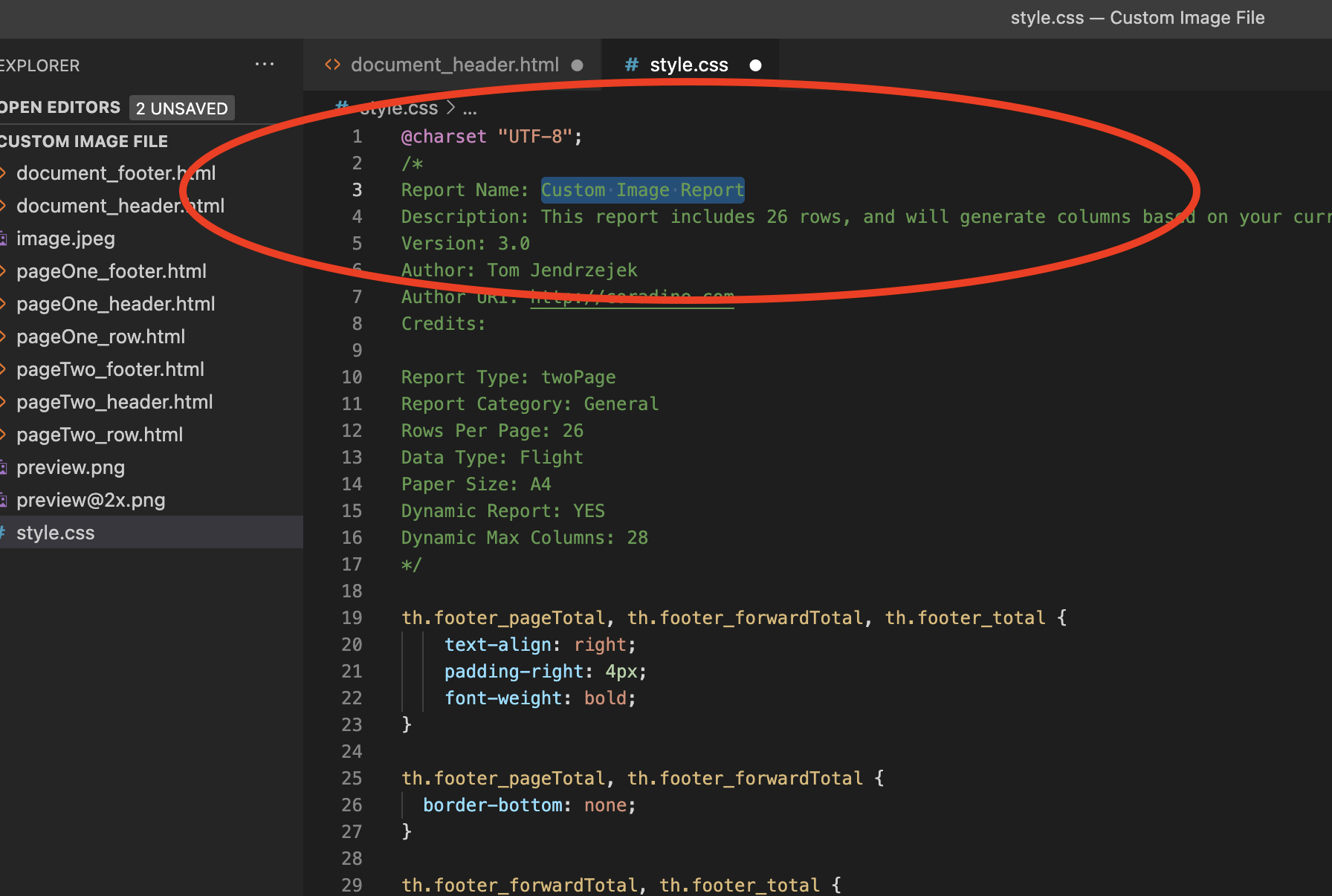The image size is (1332, 896).
Task: Collapse the OPEN EDITORS section
Action: point(60,108)
